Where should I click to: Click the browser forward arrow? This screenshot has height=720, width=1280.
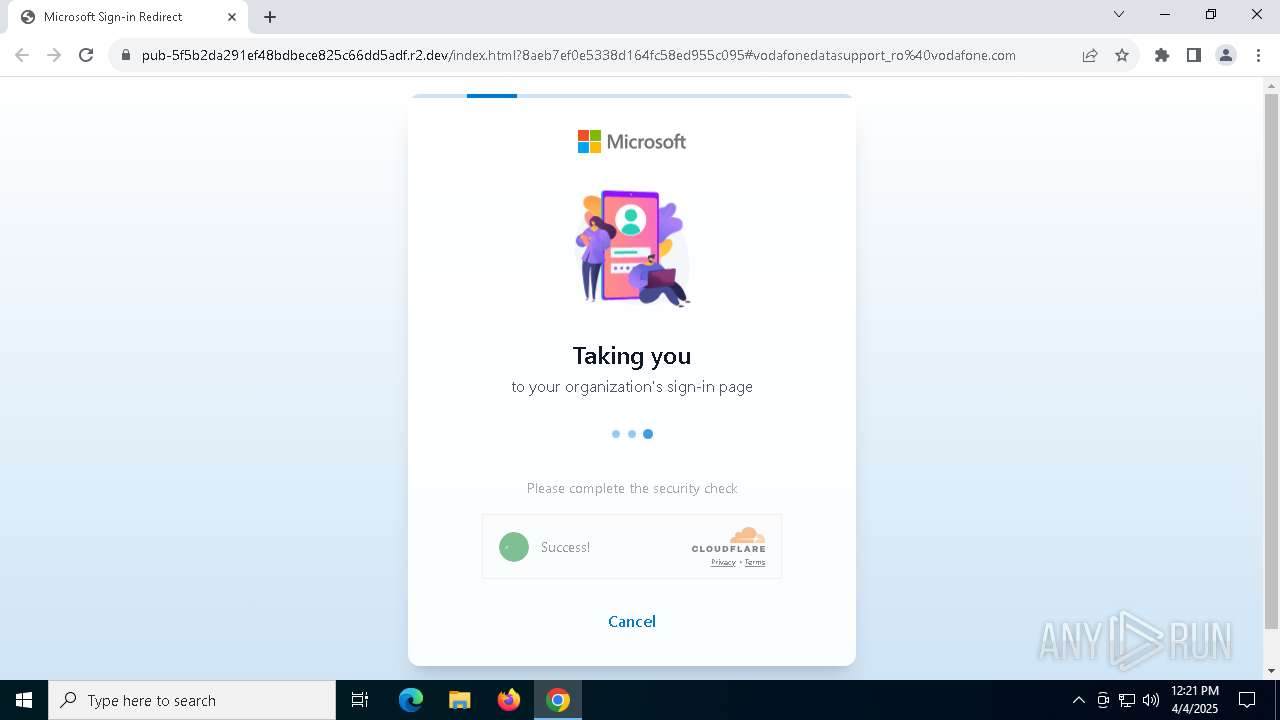coord(54,55)
